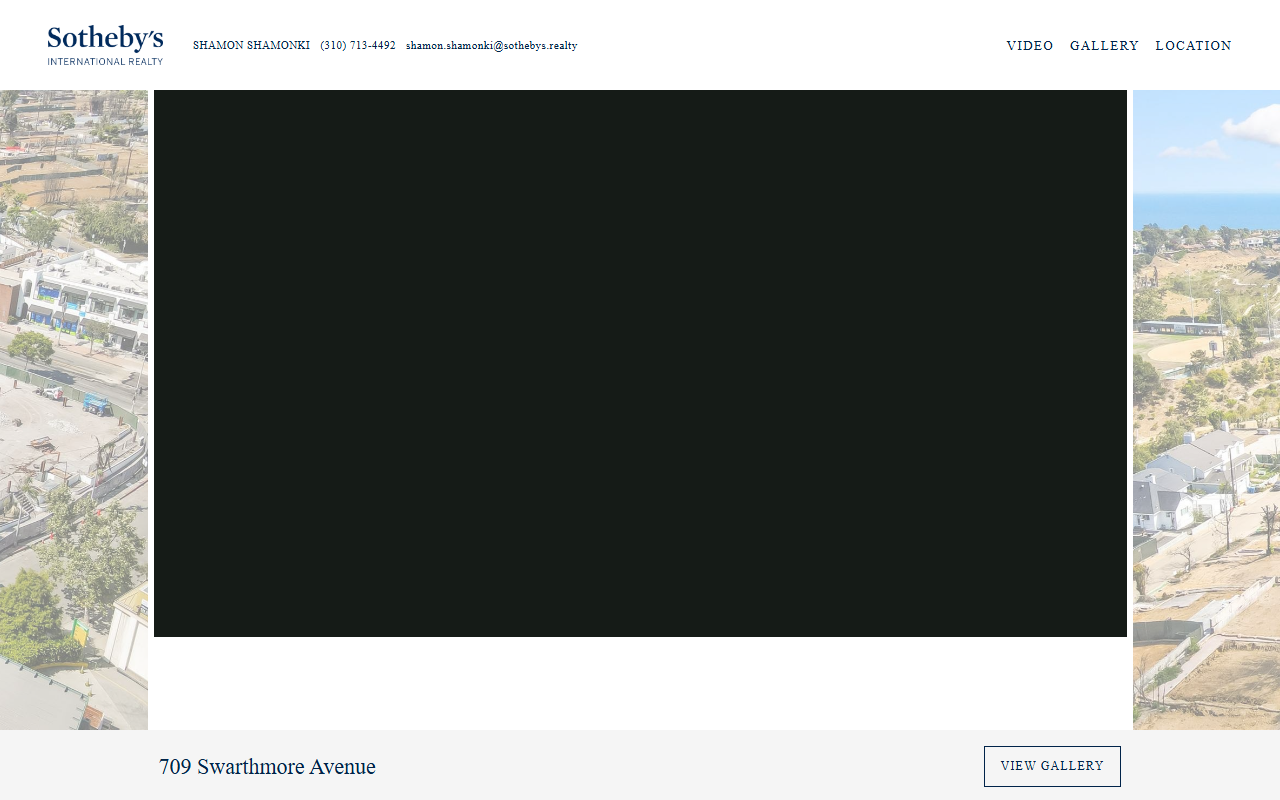Screen dimensions: 1280x800
Task: Click the agent email shamon.shamonki@sothebys.realty
Action: [x=491, y=46]
